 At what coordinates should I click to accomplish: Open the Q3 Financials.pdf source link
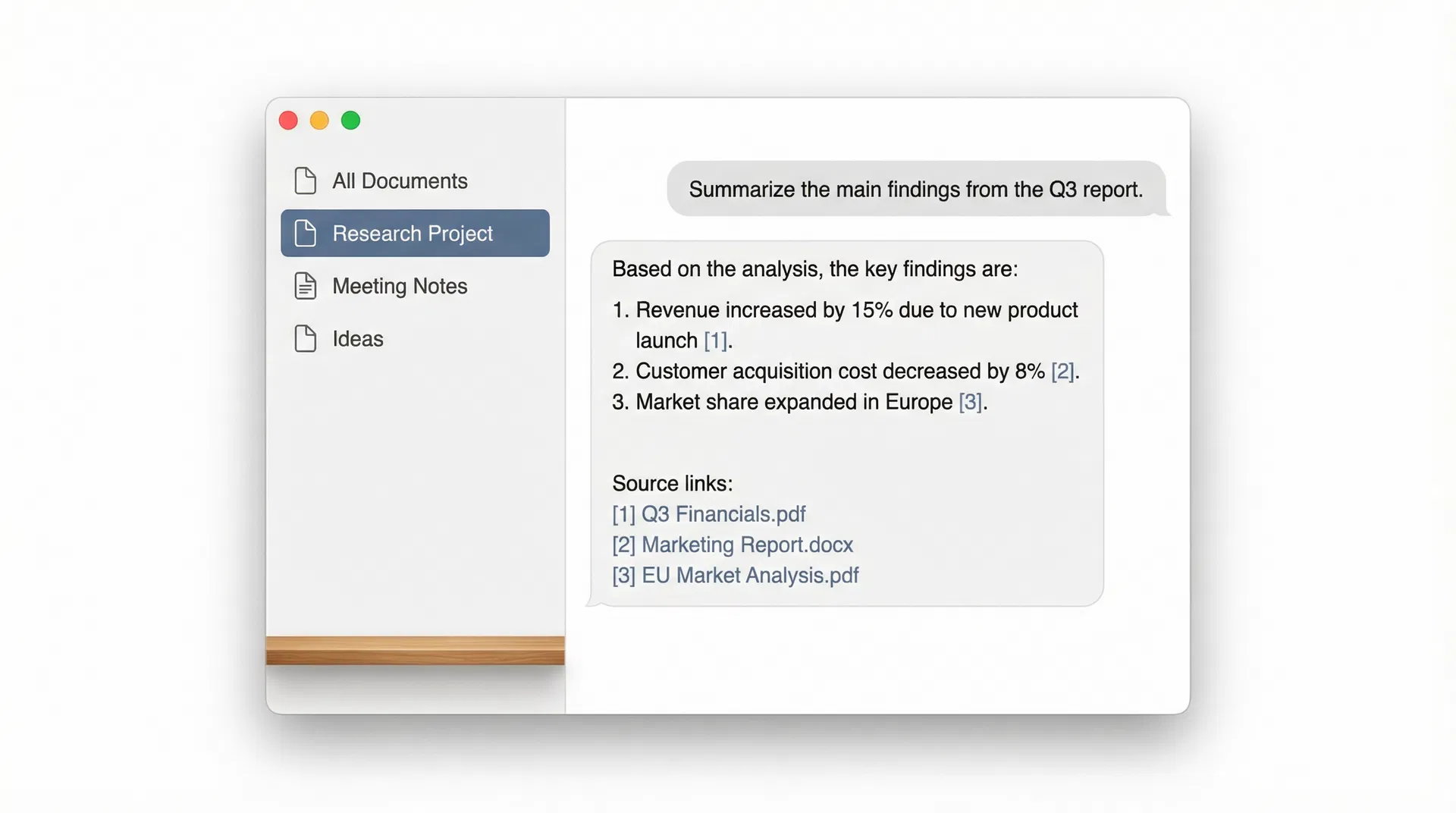(708, 513)
